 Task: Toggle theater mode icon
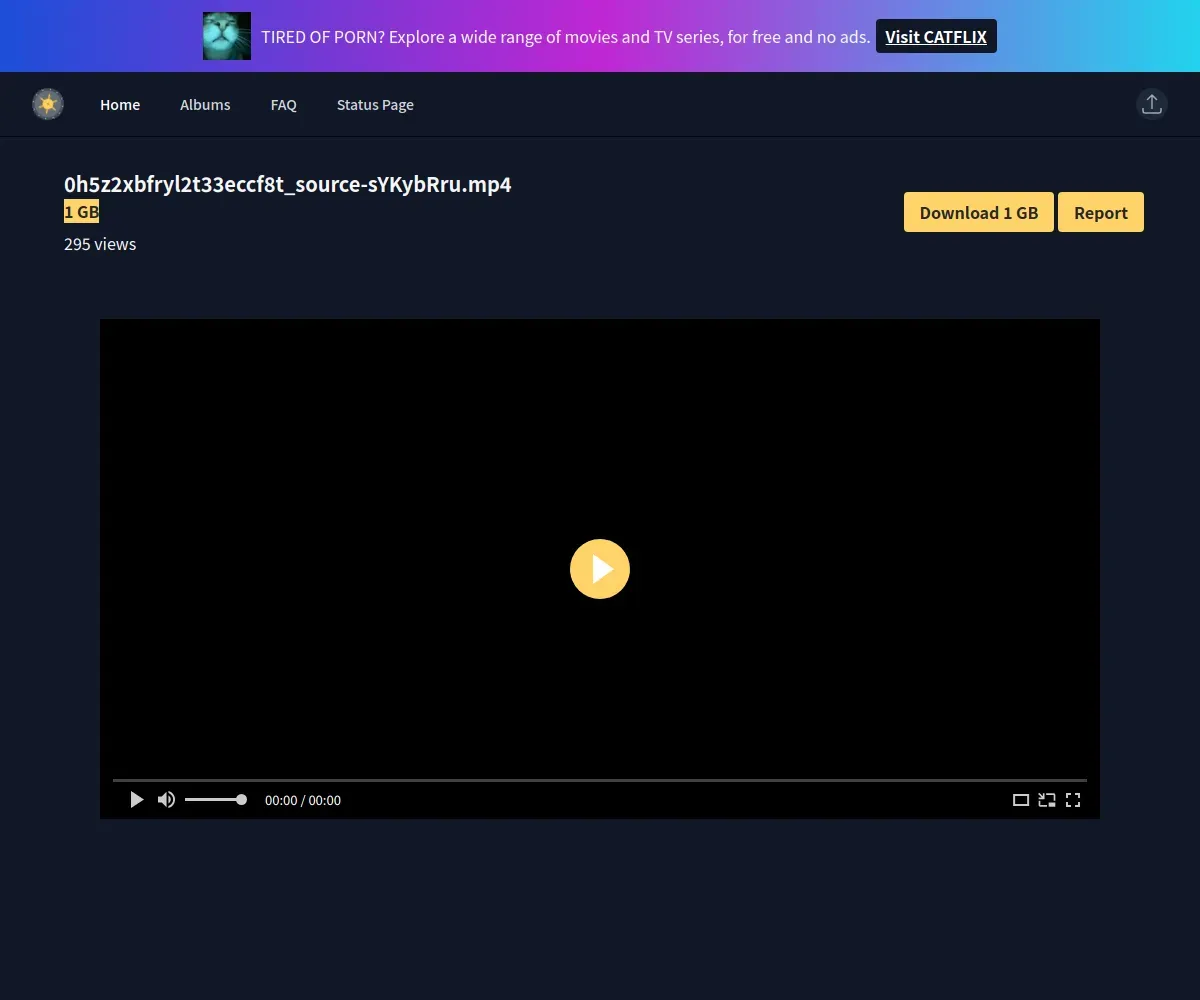tap(1021, 800)
